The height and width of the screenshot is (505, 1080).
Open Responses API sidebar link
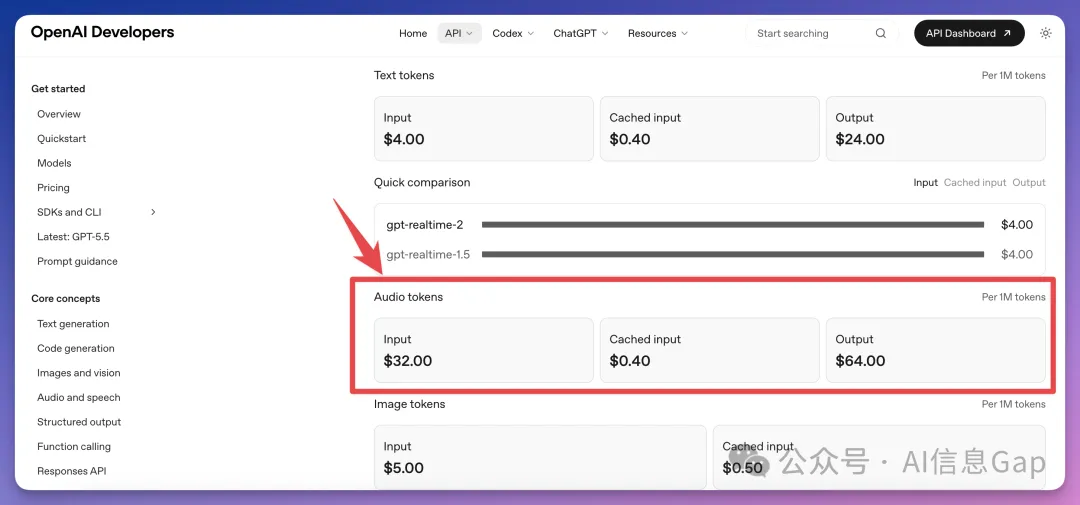tap(72, 471)
